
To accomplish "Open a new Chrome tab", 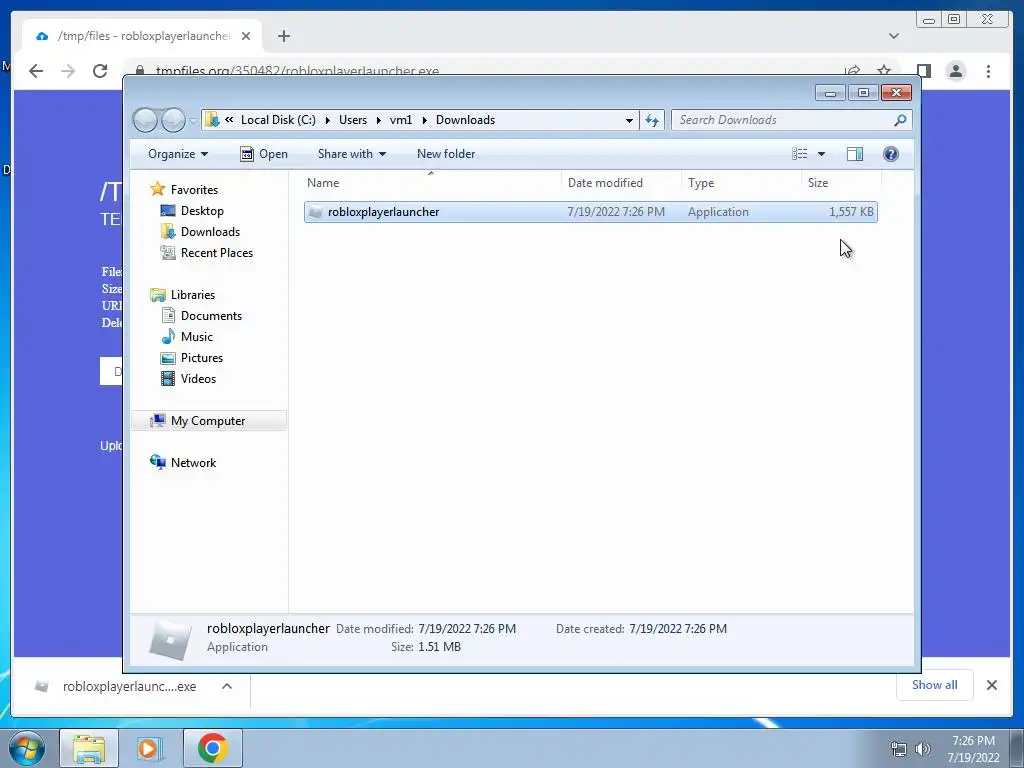I will coord(283,36).
